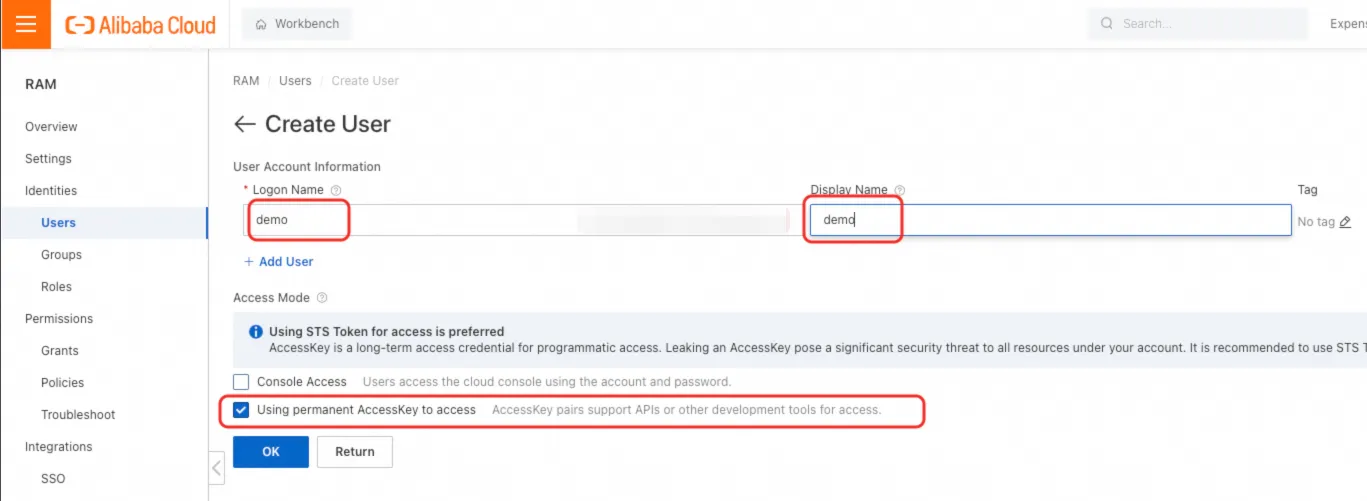This screenshot has height=501, width=1367.
Task: Edit the tag with the pencil icon
Action: click(1345, 222)
